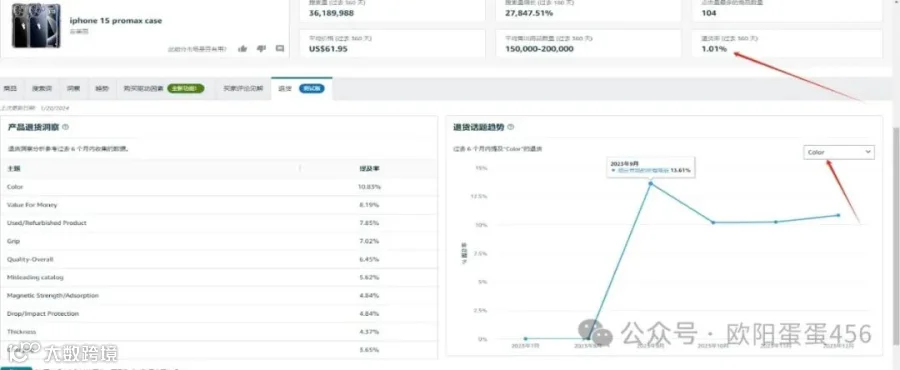Click the thumbs-down feedback icon
900x370 pixels.
pos(261,49)
